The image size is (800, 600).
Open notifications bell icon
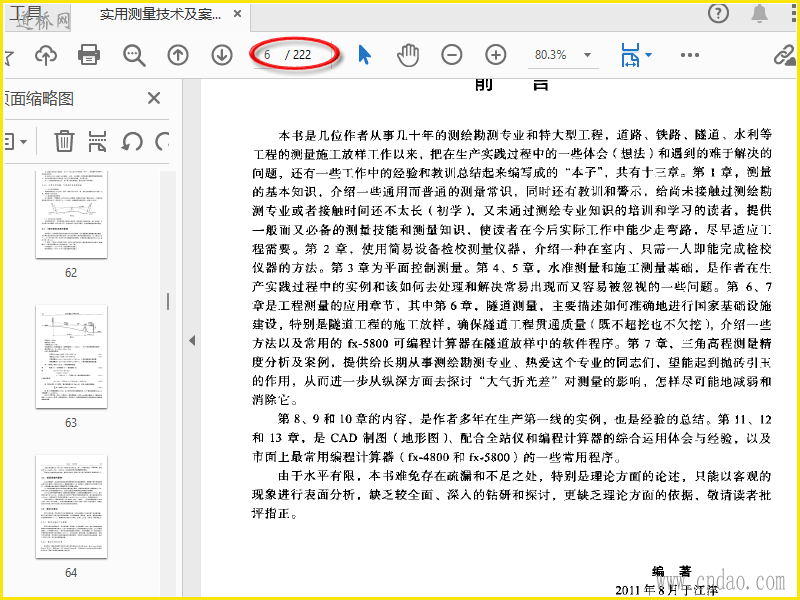tap(760, 13)
